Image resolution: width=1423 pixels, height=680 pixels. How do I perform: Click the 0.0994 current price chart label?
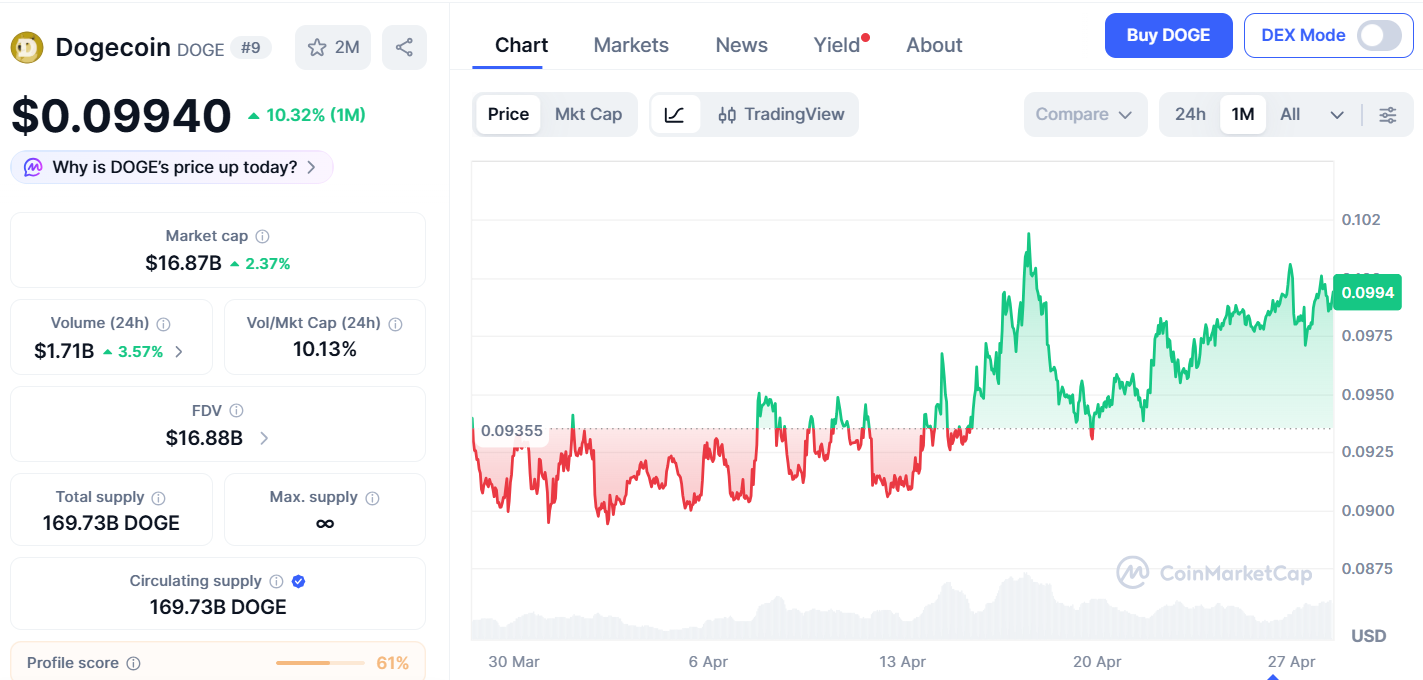[1366, 292]
